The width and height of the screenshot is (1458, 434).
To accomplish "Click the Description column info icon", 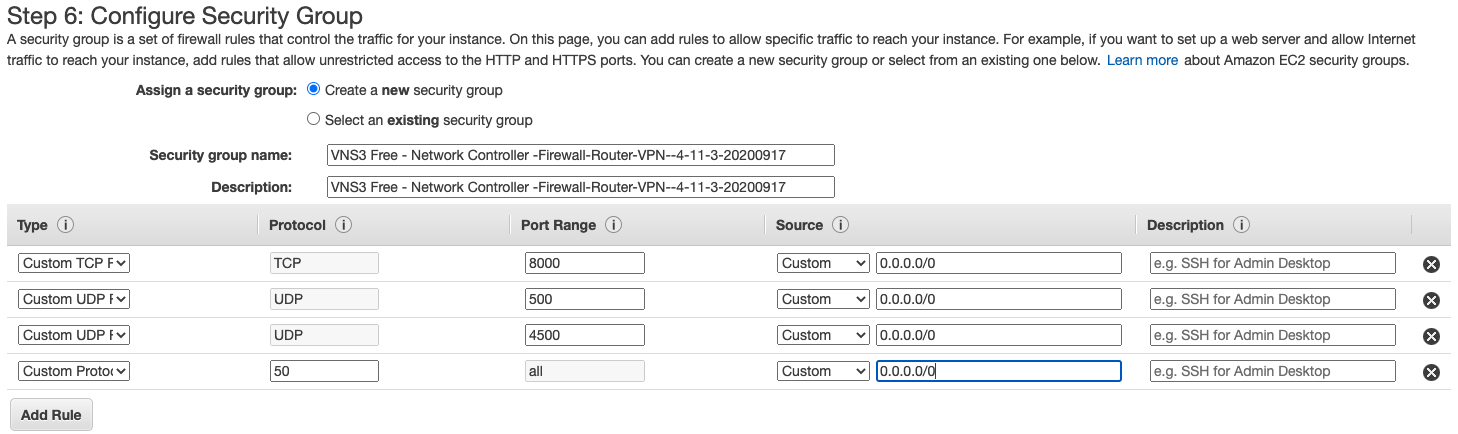I will [1241, 225].
